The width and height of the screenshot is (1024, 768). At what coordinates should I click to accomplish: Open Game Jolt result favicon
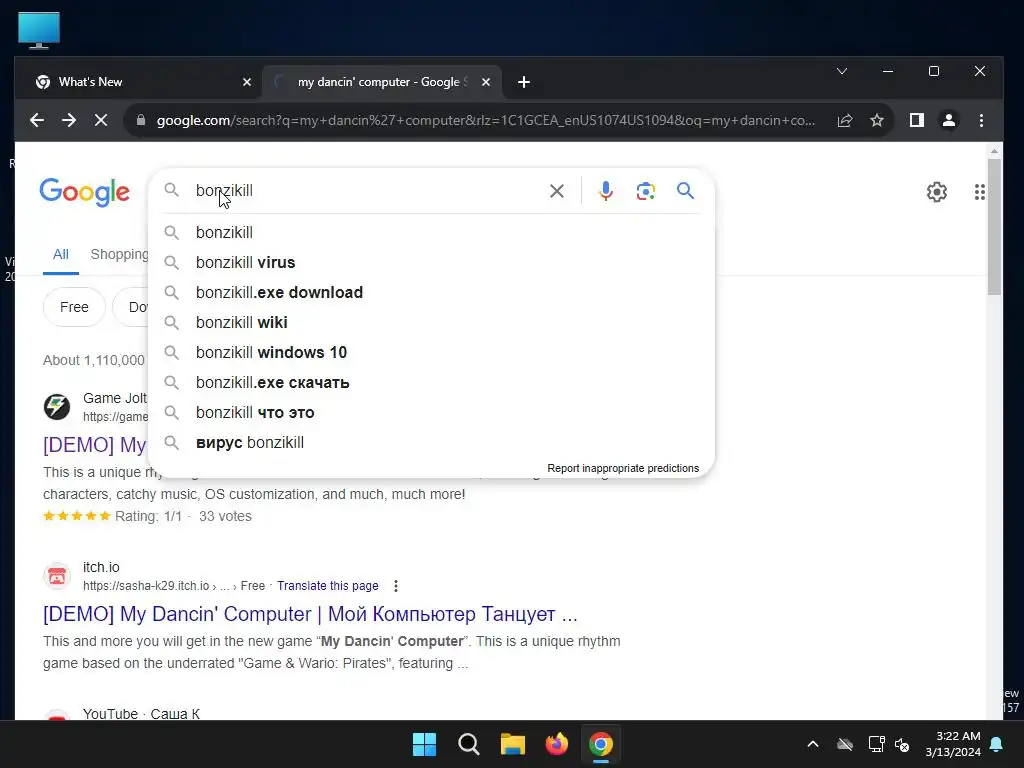[x=57, y=407]
